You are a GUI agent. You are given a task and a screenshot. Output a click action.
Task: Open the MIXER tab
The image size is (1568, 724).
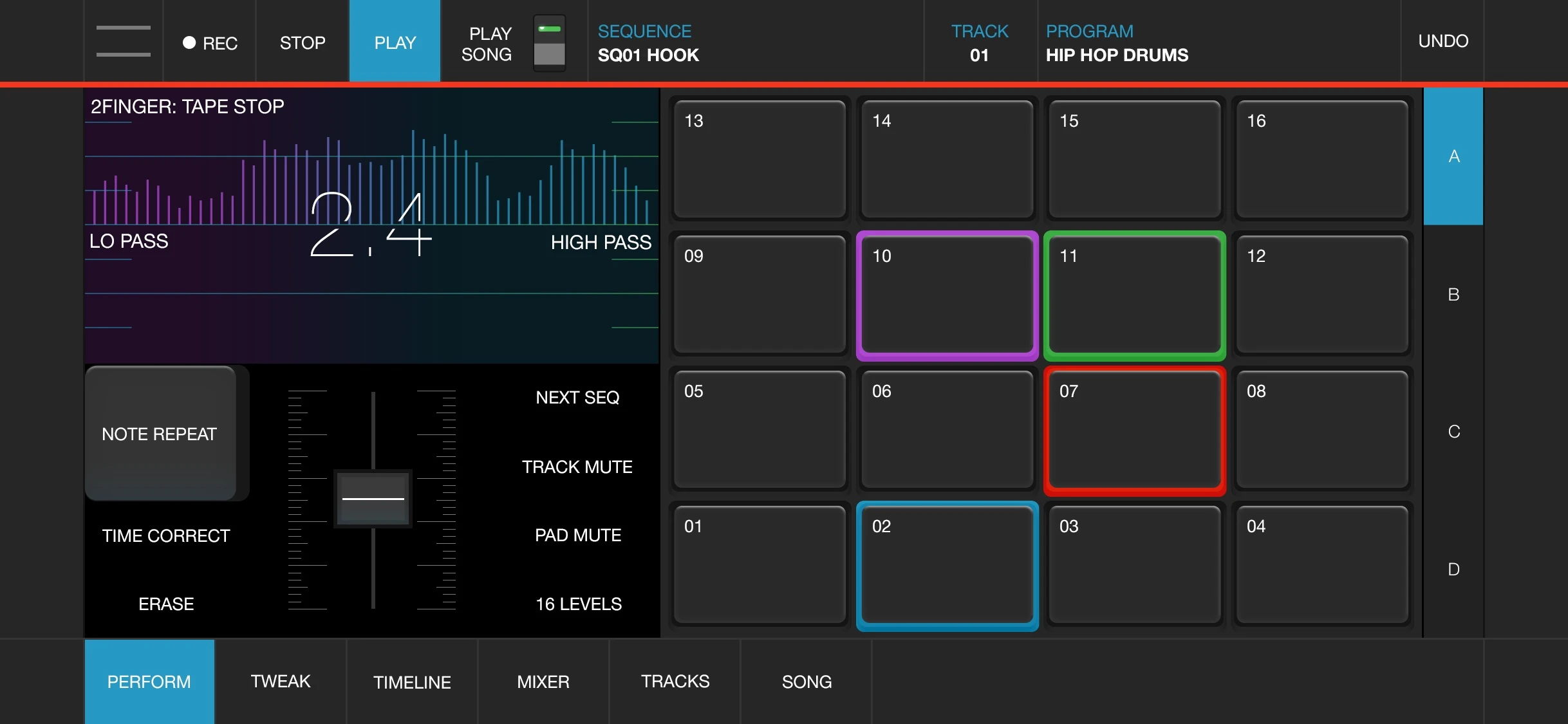point(543,682)
